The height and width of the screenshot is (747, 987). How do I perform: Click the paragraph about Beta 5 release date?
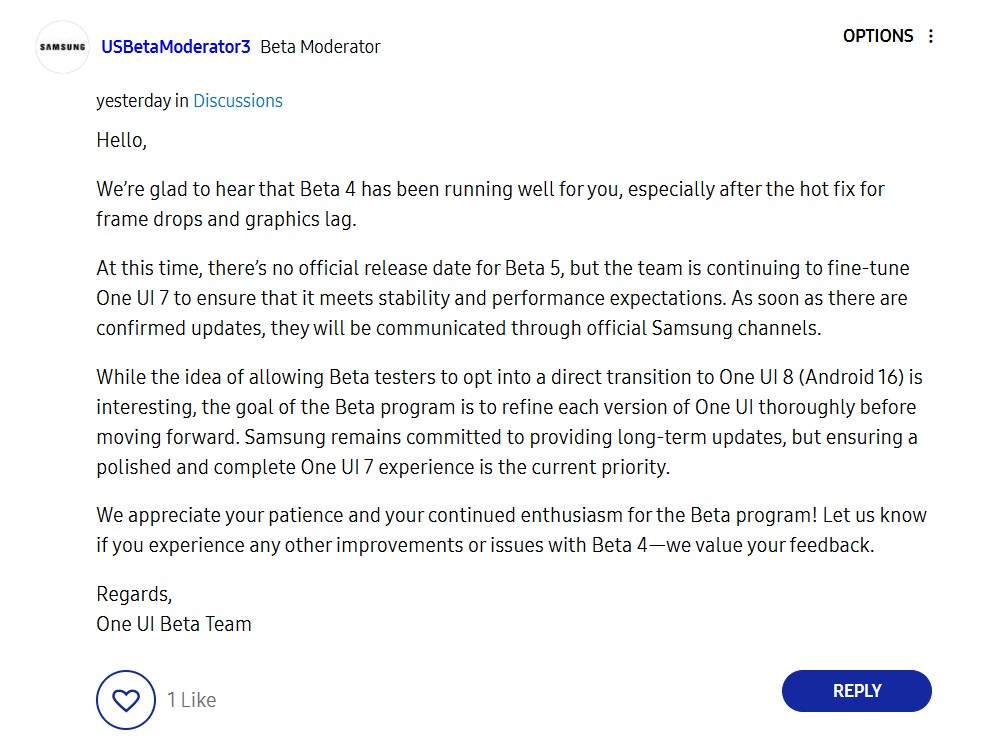502,298
